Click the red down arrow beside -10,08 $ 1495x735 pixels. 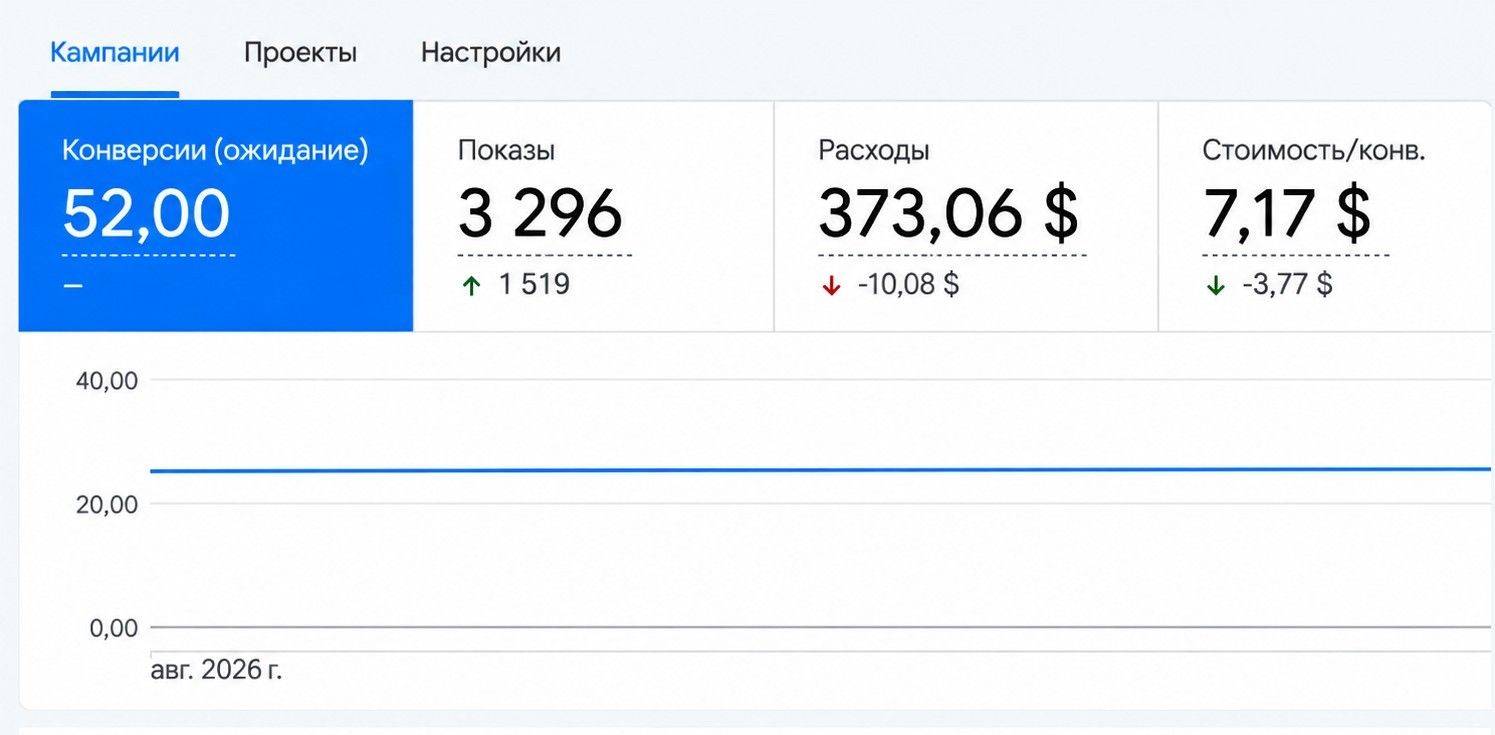[x=830, y=285]
